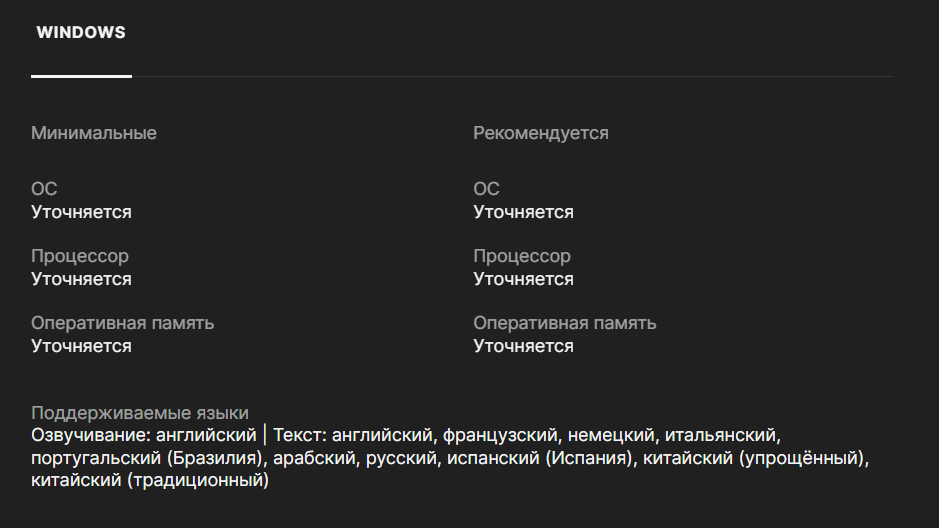
Task: Select the WINDOWS tab
Action: point(81,32)
